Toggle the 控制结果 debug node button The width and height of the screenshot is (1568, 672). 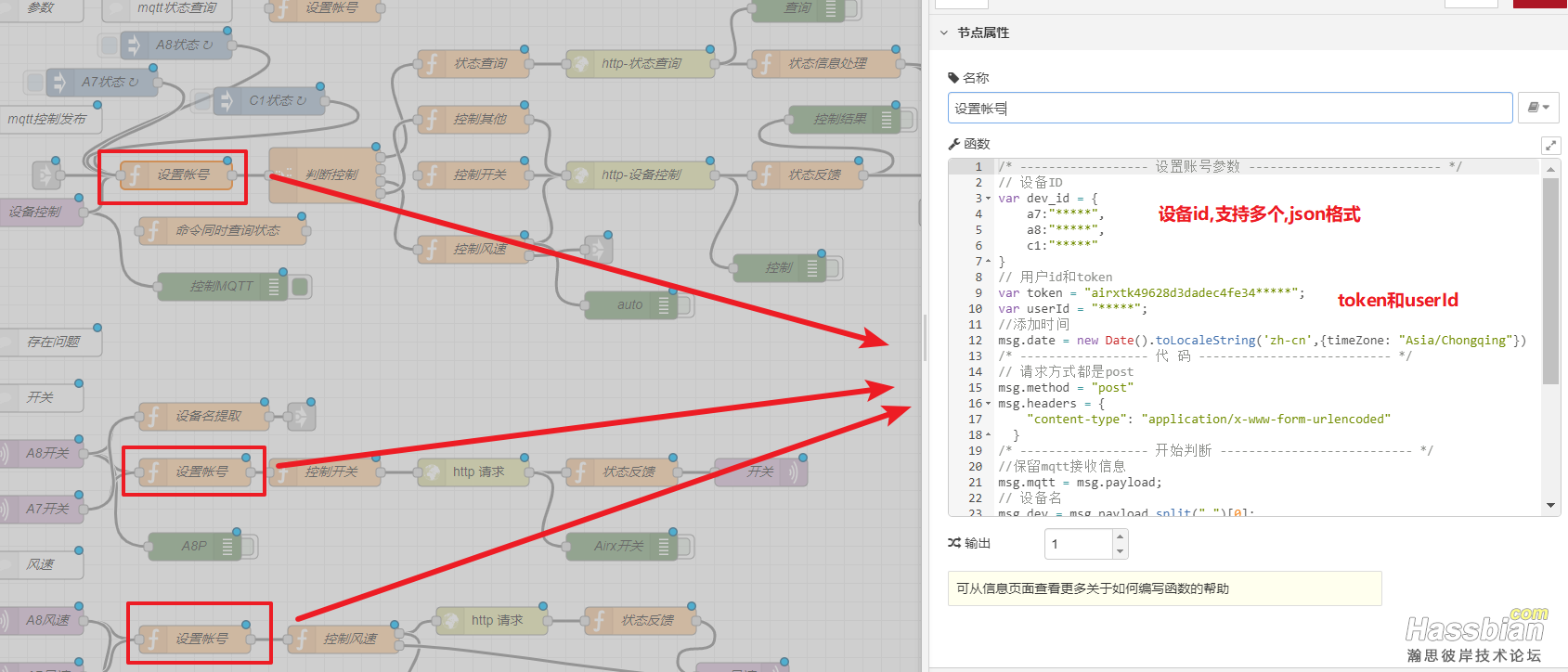[908, 120]
